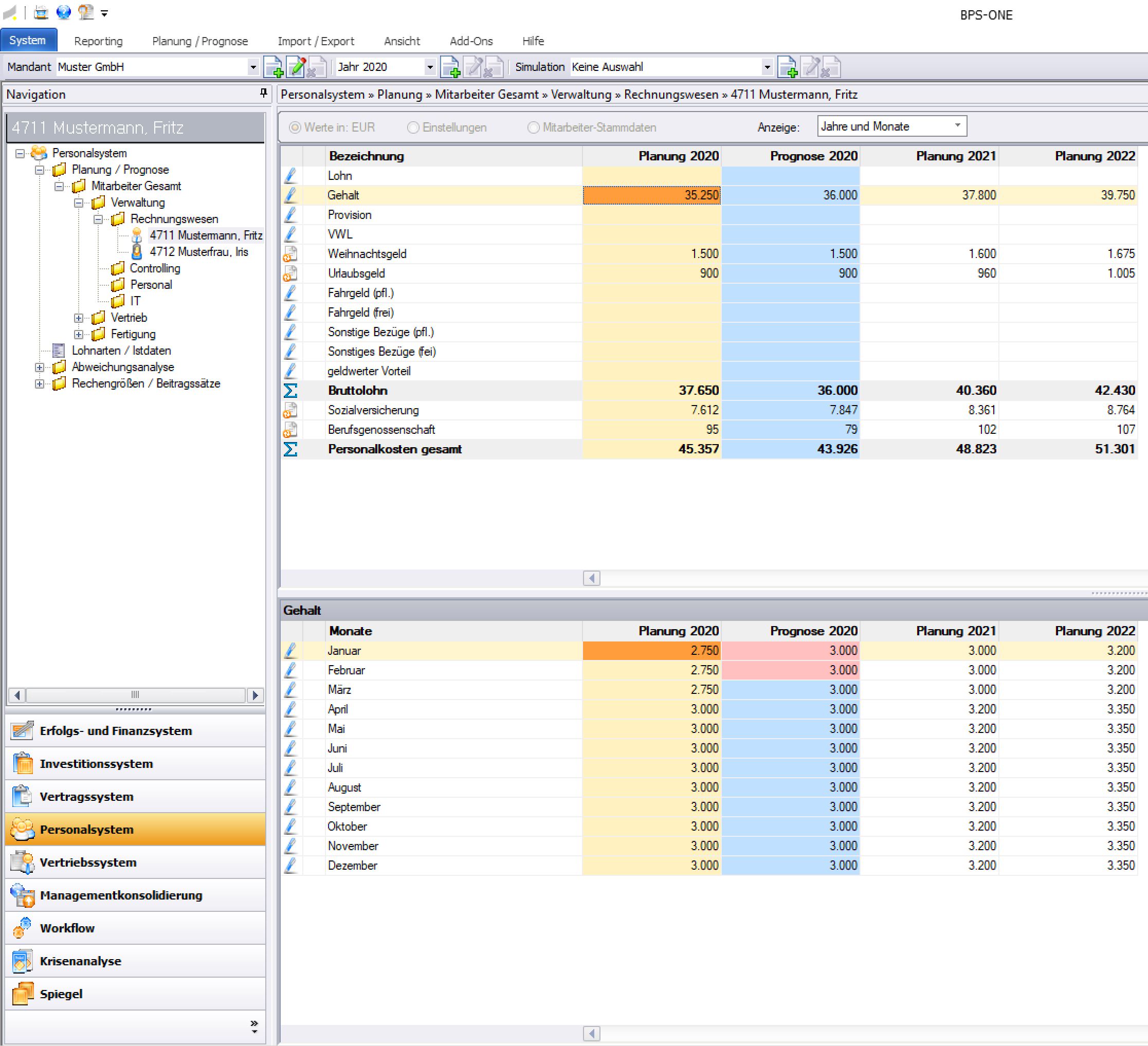The width and height of the screenshot is (1148, 1046).
Task: Click the sigma icon of the Bruttolohn row
Action: click(x=290, y=391)
